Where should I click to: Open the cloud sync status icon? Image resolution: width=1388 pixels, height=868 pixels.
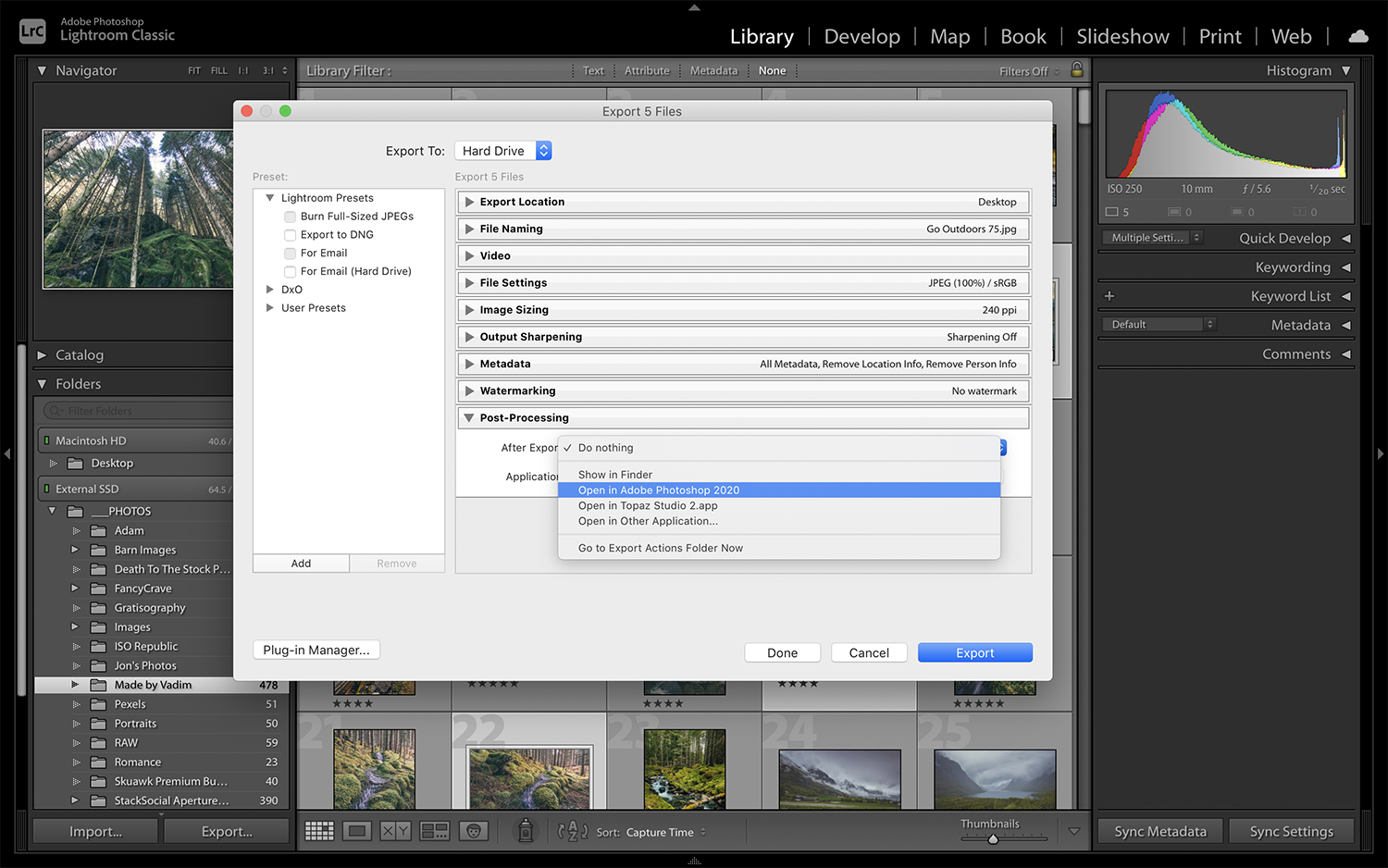[1358, 37]
